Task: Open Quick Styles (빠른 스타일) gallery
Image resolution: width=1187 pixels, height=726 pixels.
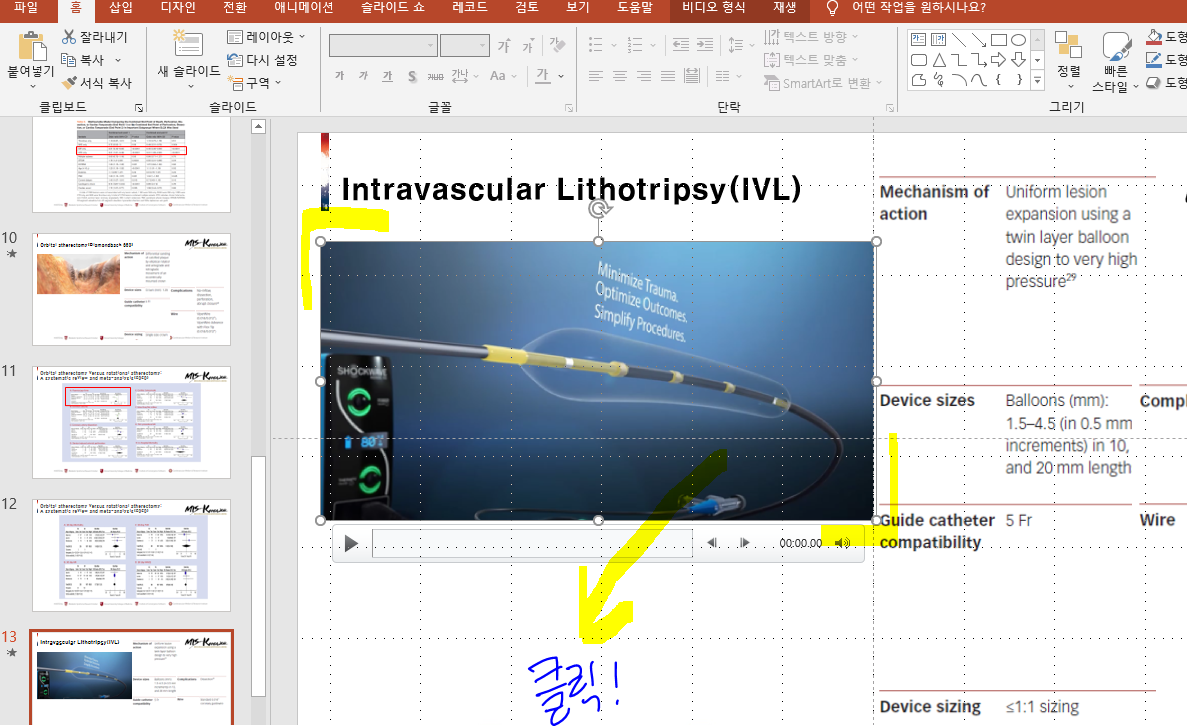Action: pos(1115,62)
